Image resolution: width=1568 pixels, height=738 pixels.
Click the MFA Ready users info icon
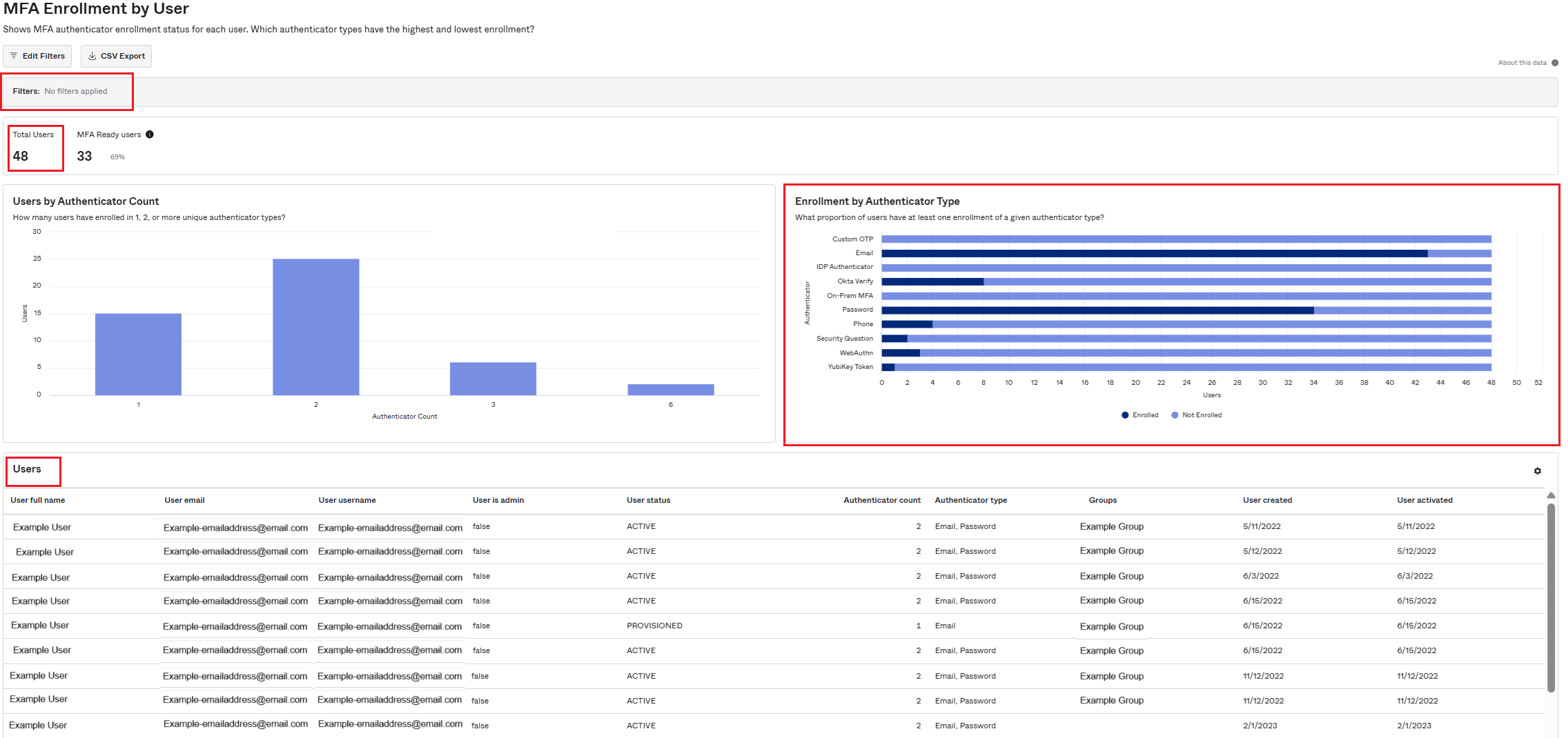[150, 134]
